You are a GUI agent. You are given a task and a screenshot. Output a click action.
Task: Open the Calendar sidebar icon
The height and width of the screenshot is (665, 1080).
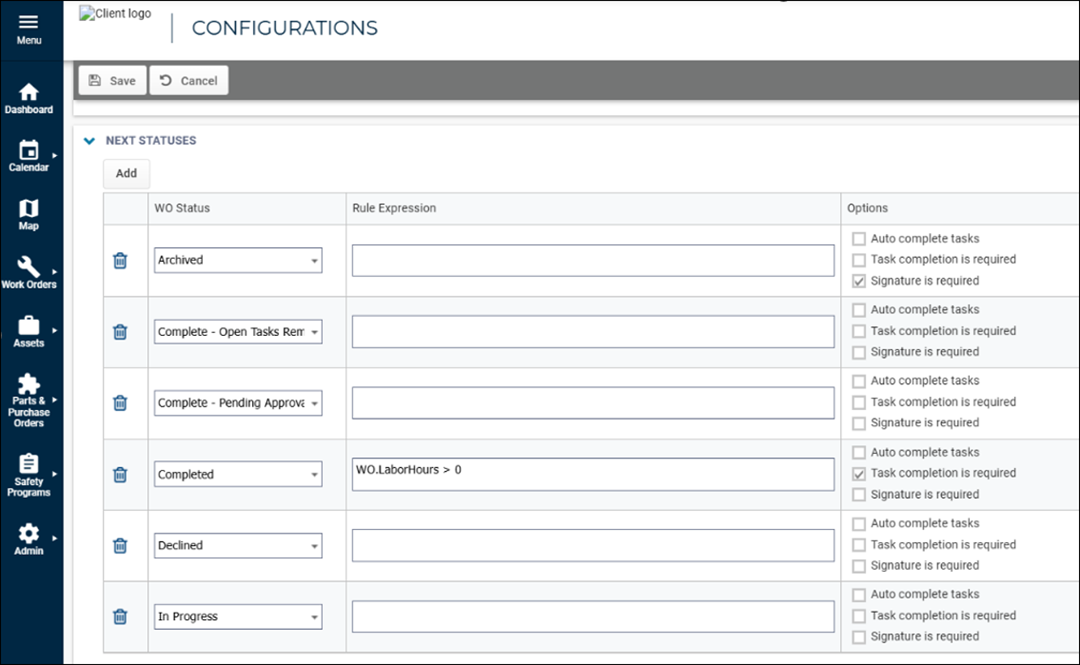[x=29, y=151]
